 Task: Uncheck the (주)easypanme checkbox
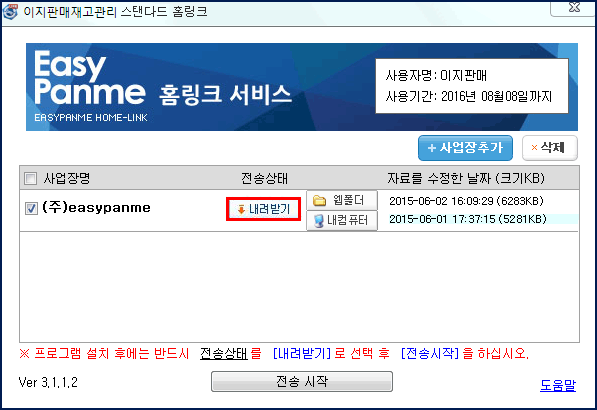click(x=31, y=208)
